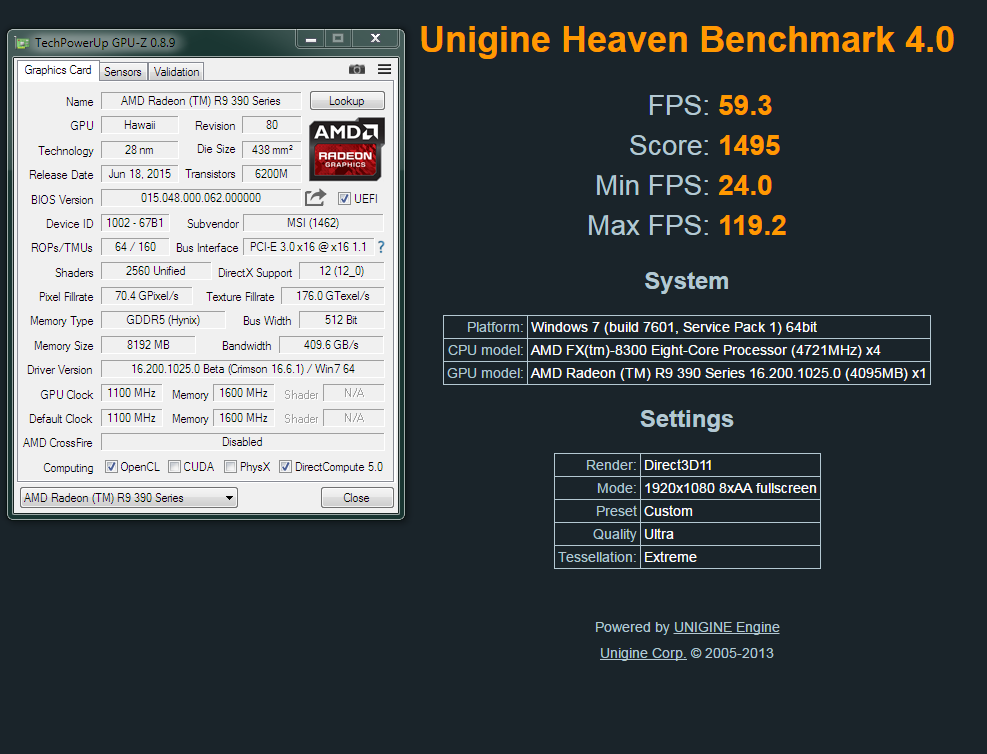Click the Mode value 1920x1080 8xAA fullscreen

730,488
